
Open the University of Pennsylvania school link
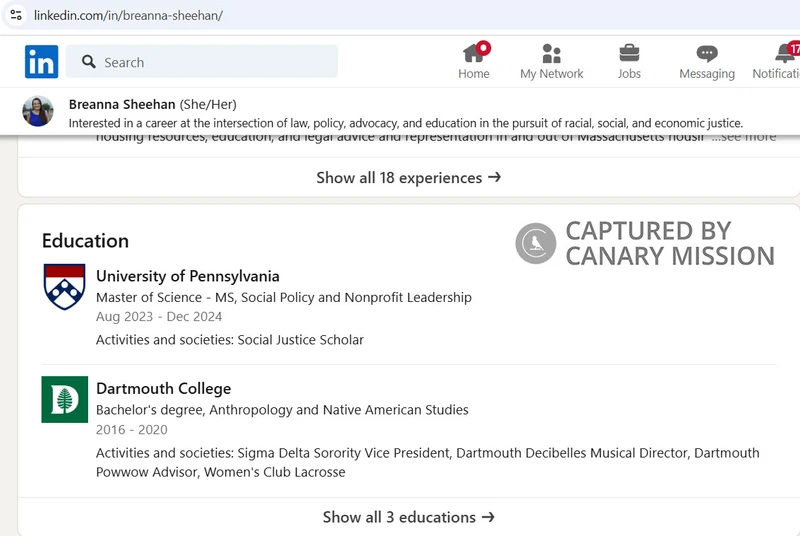[x=188, y=276]
